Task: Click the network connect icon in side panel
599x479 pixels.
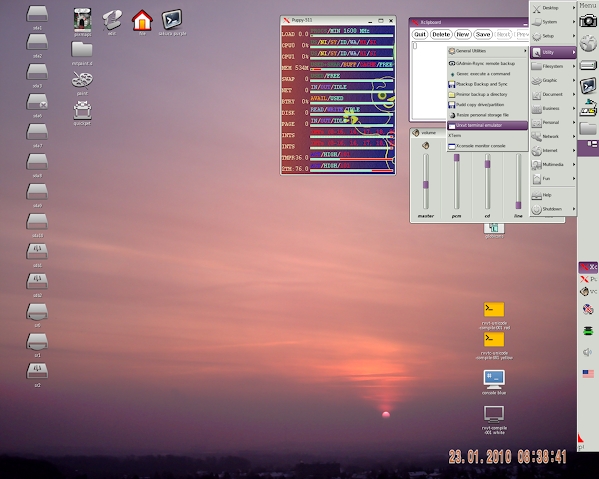Action: point(588,108)
